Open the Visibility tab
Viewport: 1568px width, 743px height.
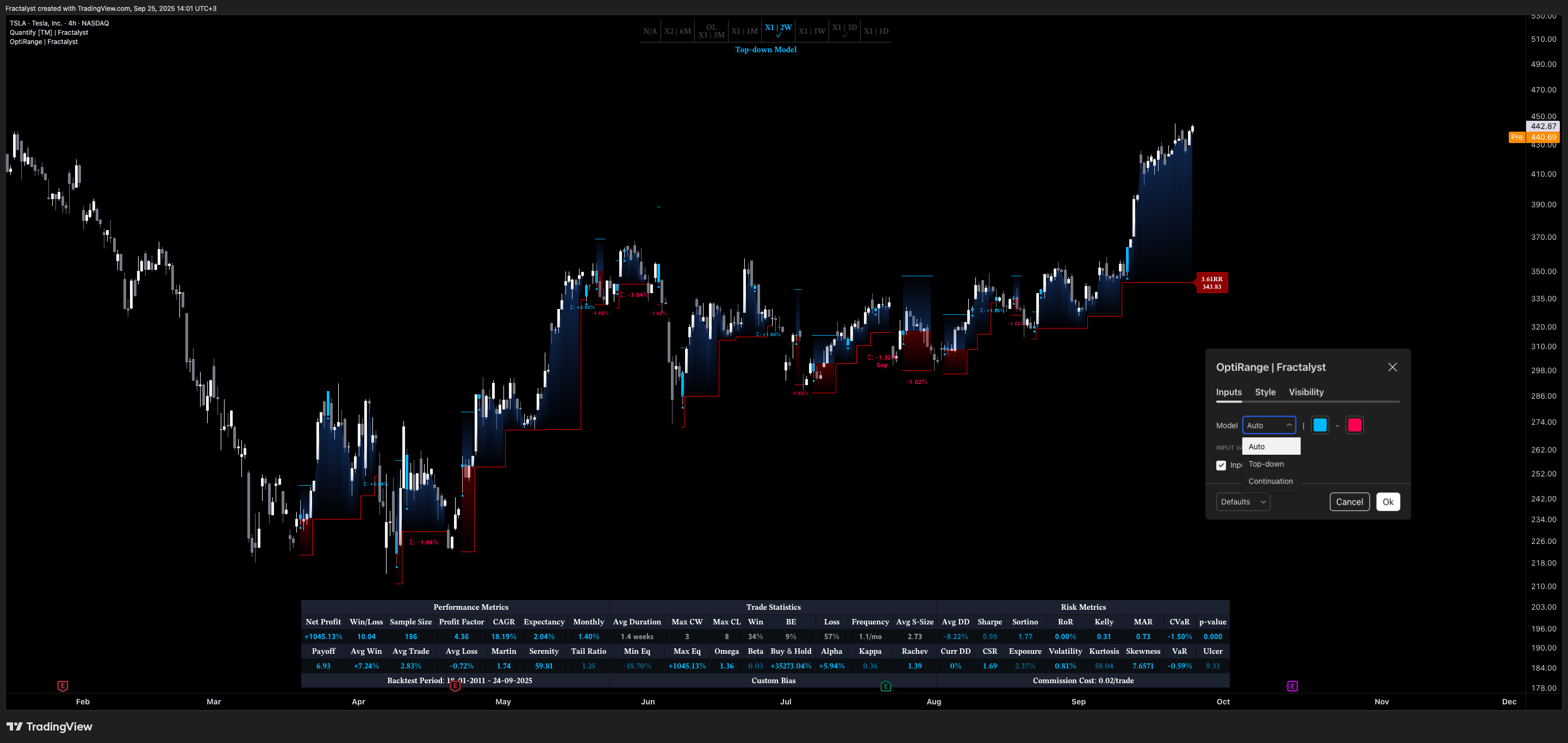point(1305,392)
